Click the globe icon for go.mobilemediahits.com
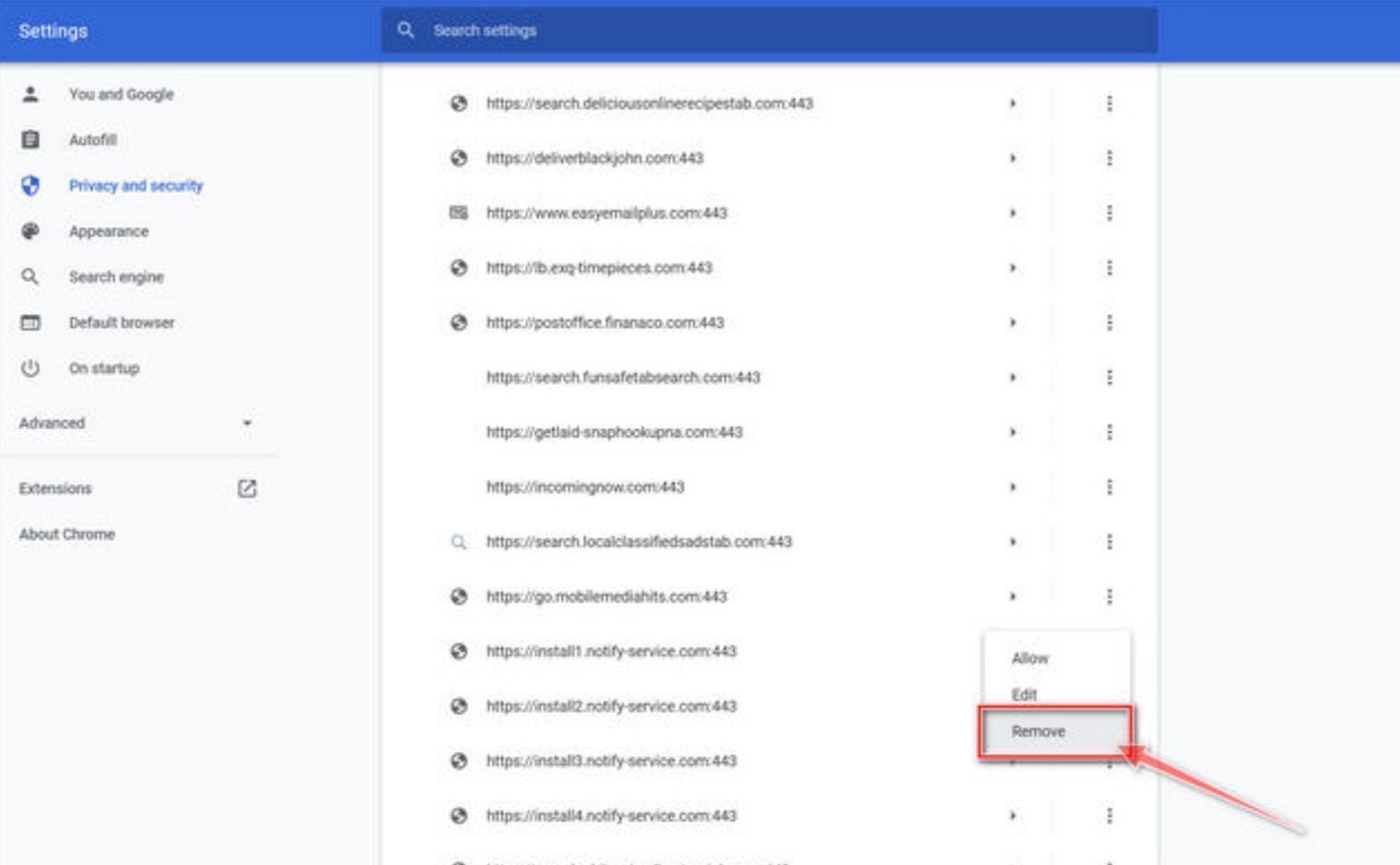 click(x=459, y=596)
